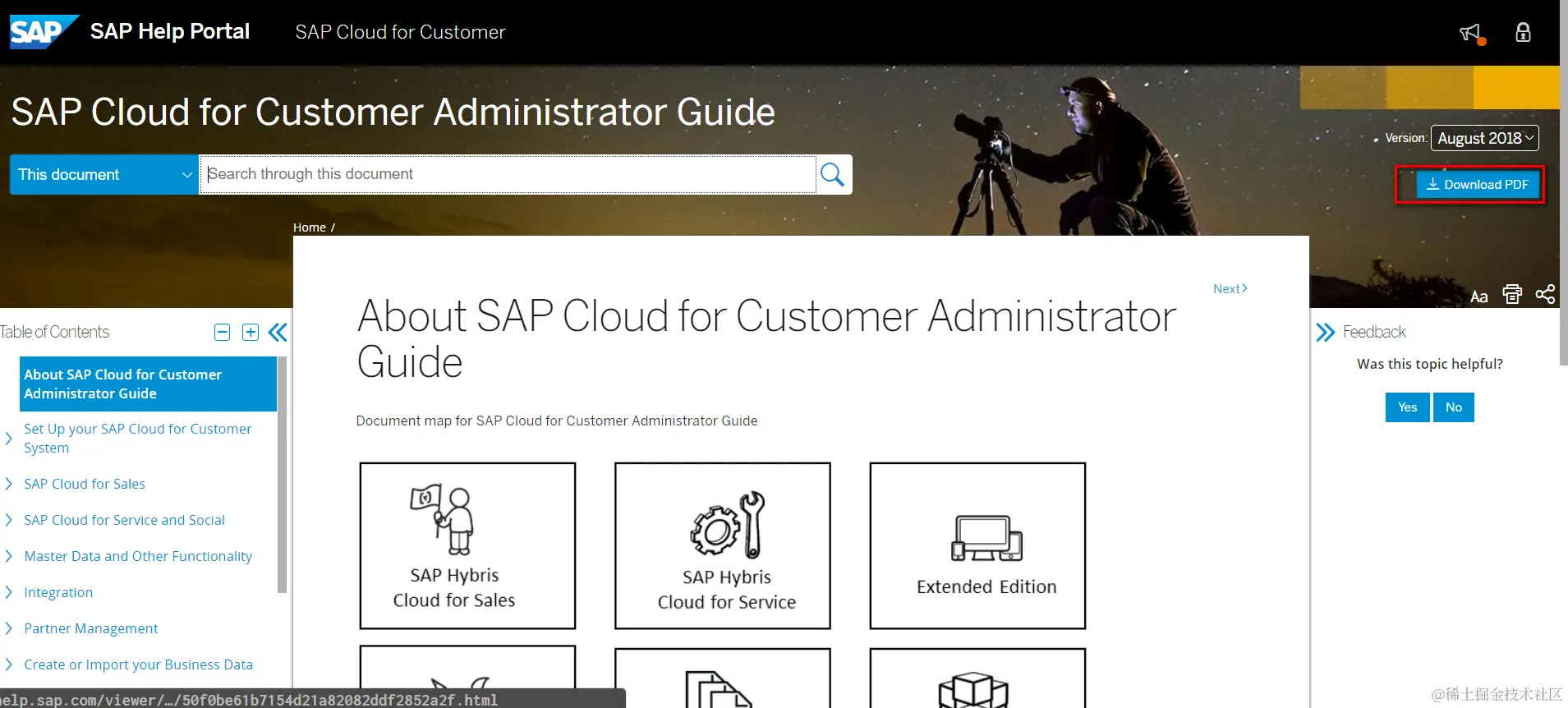This screenshot has height=708, width=1568.
Task: Open SAP Hybris Cloud for Sales tile
Action: pos(467,545)
